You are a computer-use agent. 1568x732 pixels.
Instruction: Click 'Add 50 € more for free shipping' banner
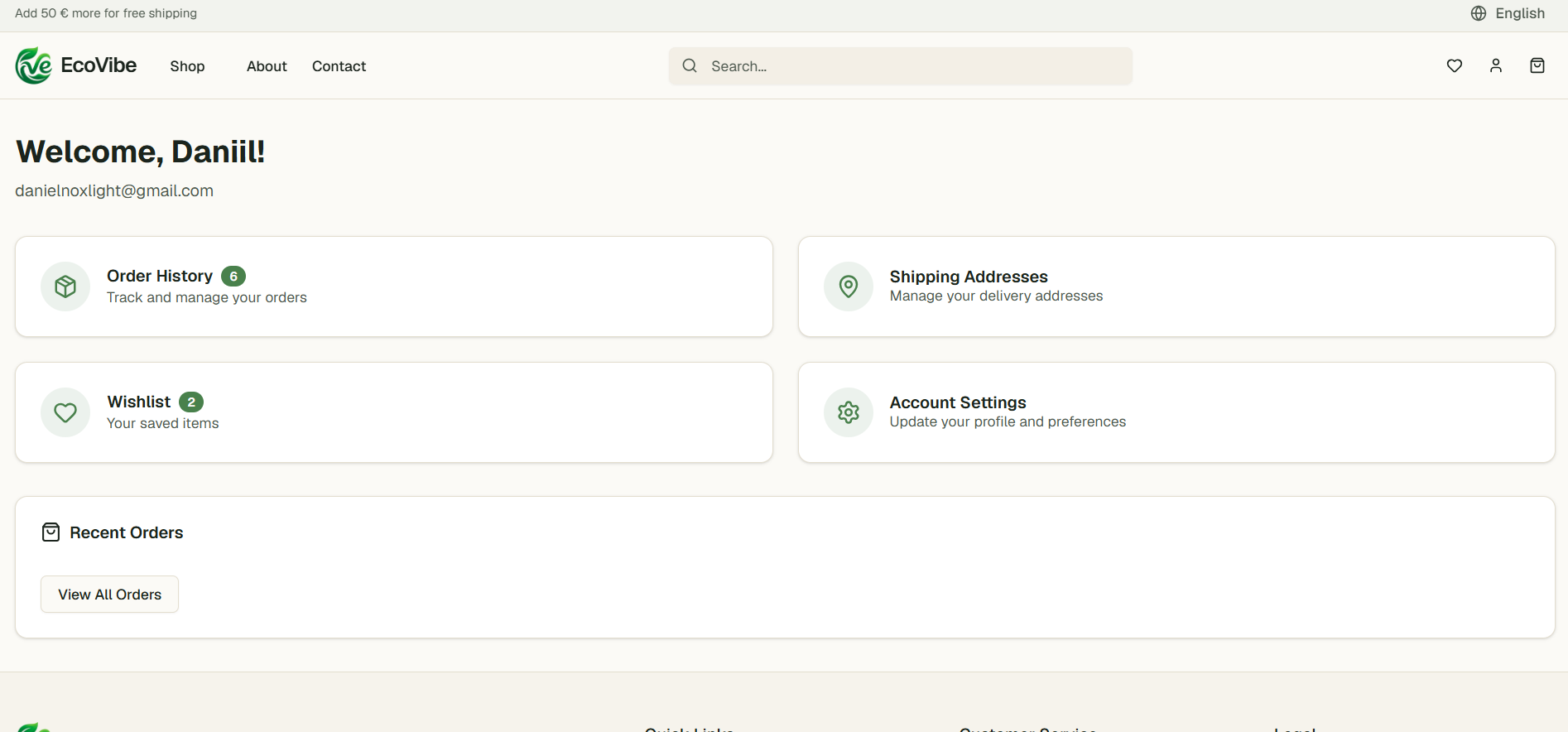(x=106, y=13)
